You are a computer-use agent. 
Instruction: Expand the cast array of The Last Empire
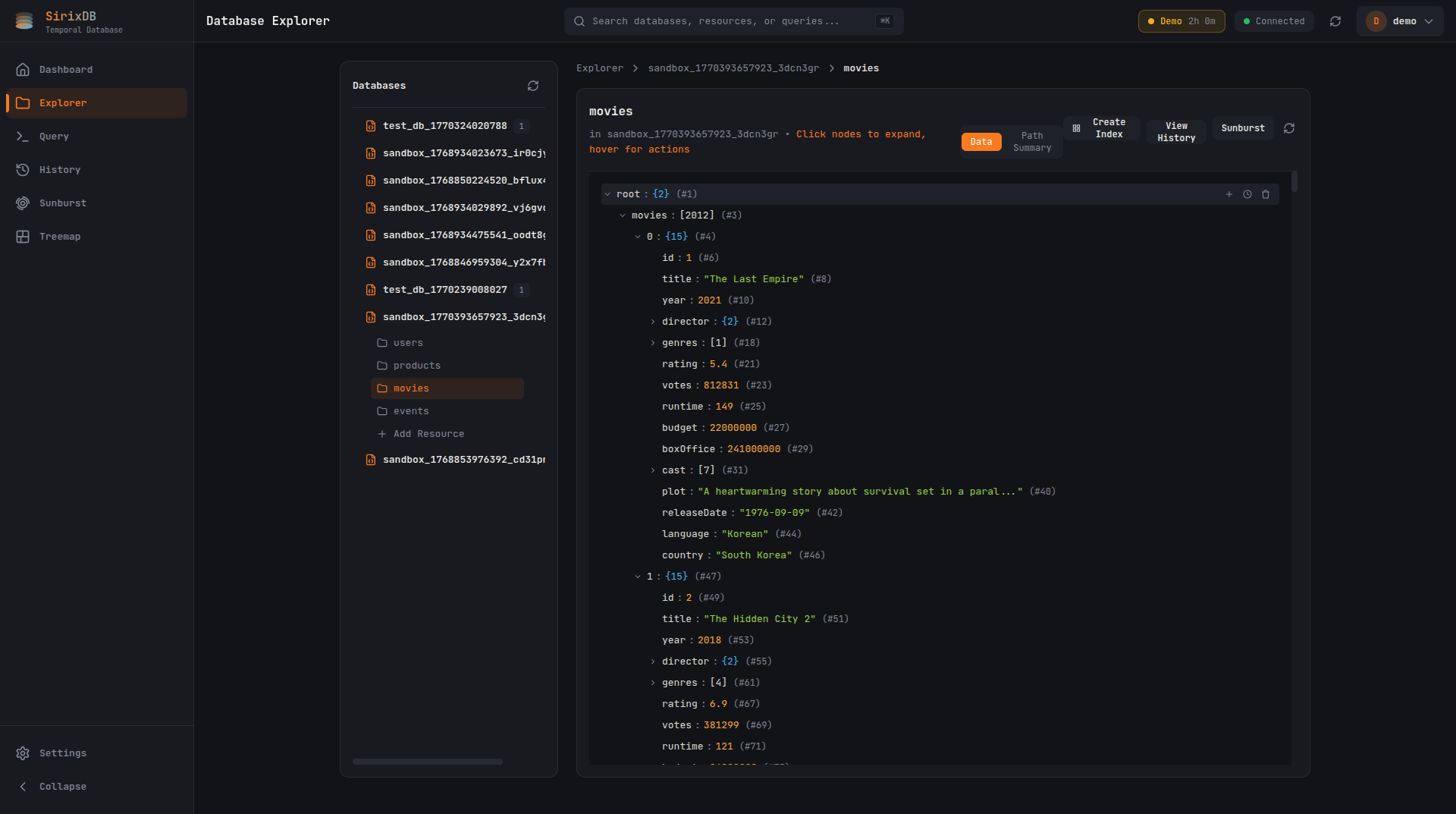(x=654, y=470)
